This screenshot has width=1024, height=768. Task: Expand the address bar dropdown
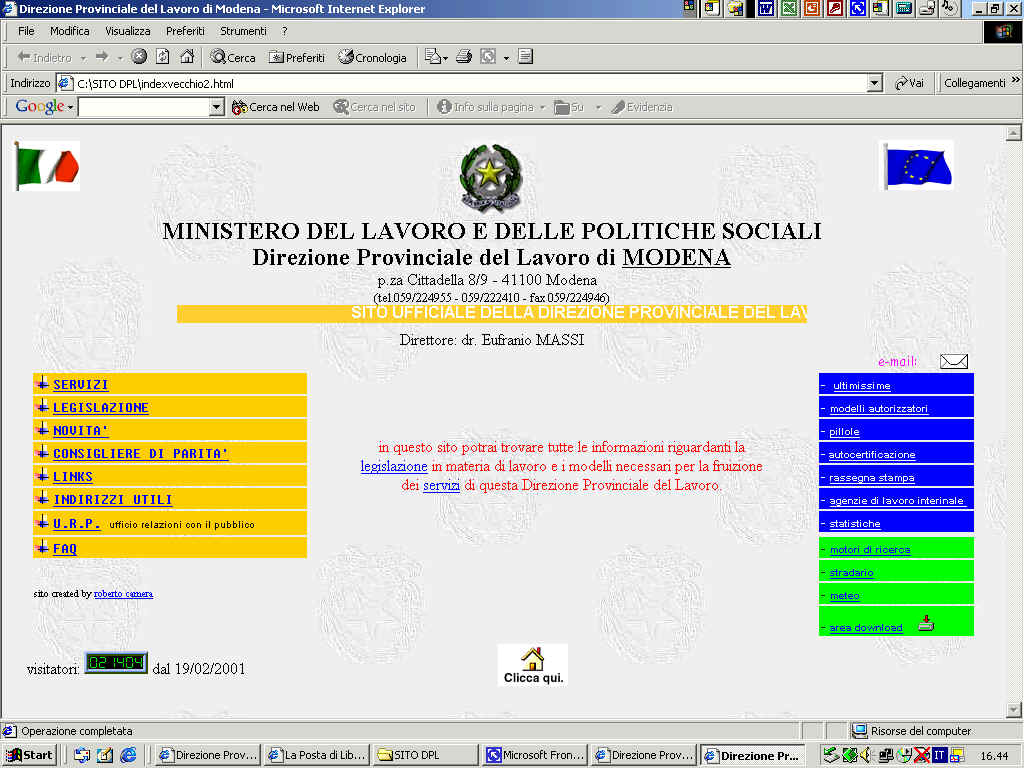click(x=875, y=83)
